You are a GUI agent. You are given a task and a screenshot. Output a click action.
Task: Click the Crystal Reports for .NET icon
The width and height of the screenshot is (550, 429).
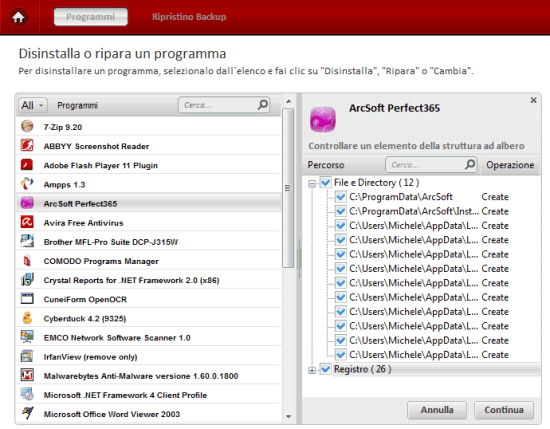(x=27, y=280)
